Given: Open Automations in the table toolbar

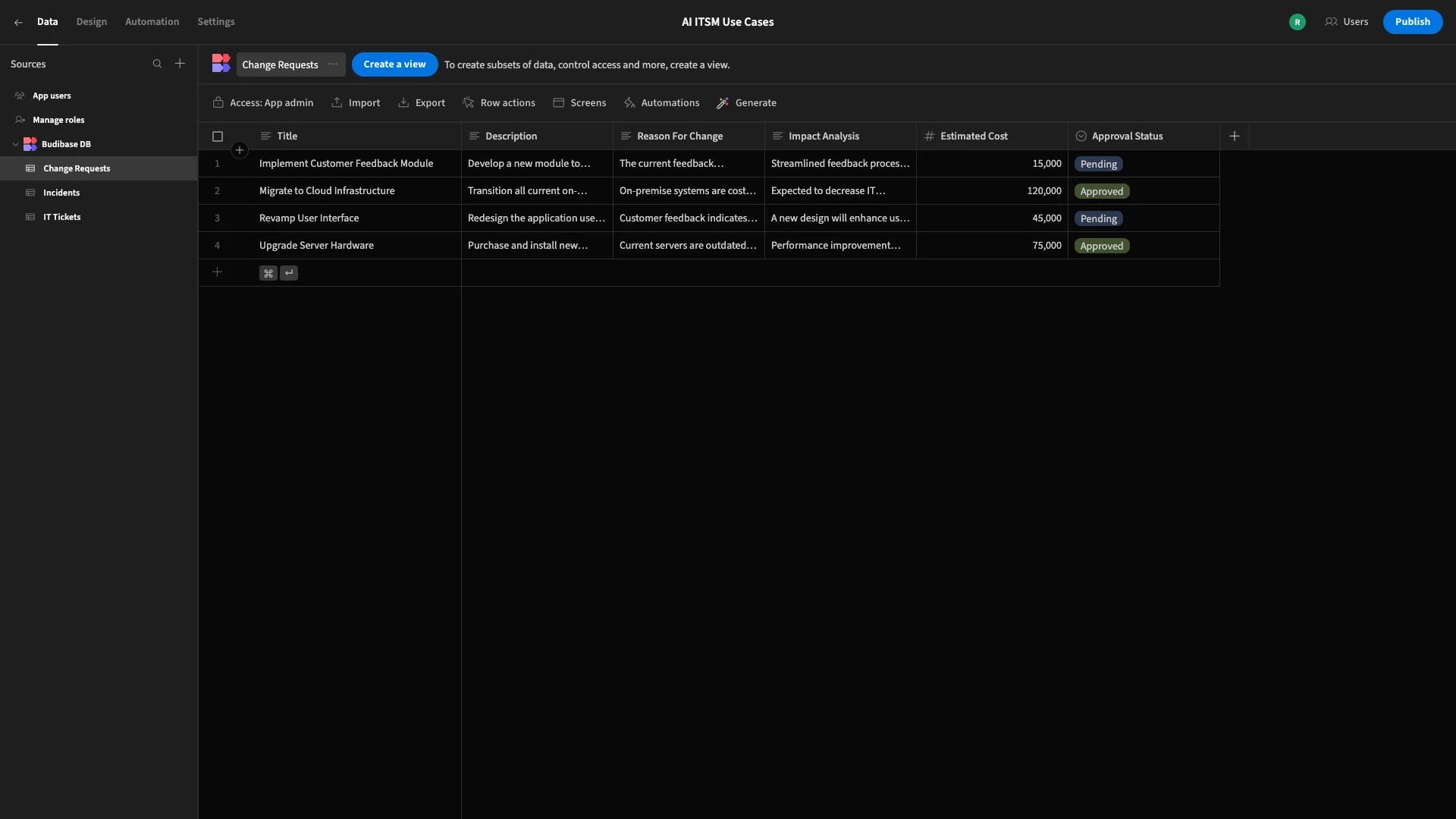Looking at the screenshot, I should click(x=661, y=103).
